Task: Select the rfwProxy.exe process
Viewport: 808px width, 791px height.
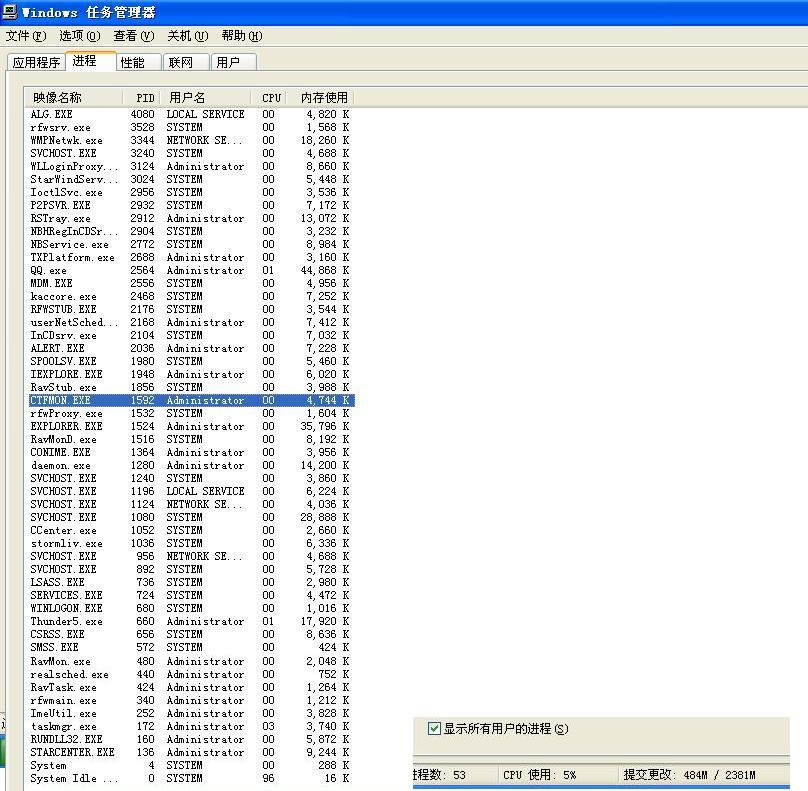Action: point(191,413)
